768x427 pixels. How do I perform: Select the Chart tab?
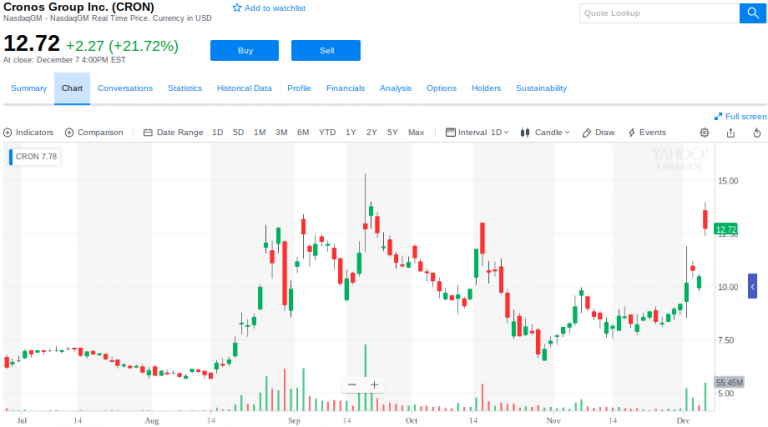coord(72,88)
